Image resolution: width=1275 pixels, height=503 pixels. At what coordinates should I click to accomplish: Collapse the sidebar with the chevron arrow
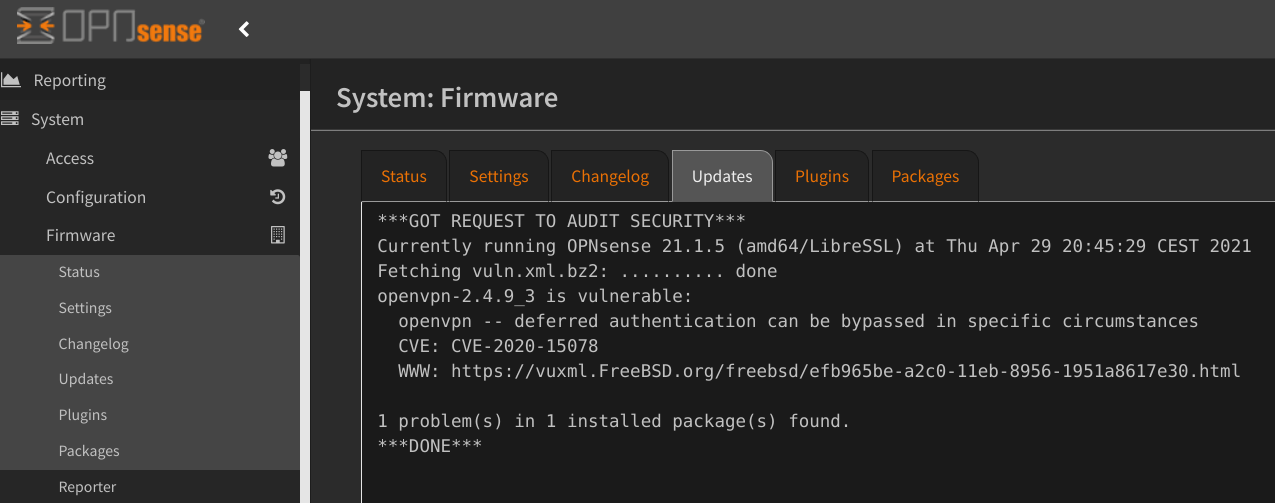pos(244,29)
